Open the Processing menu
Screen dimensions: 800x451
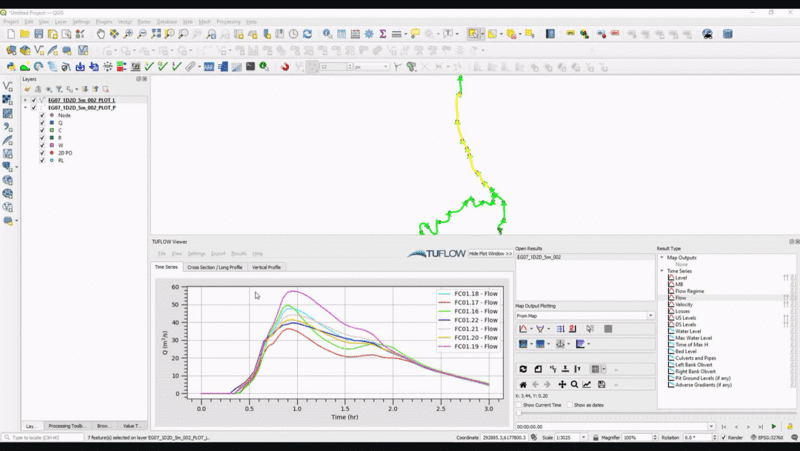point(227,21)
